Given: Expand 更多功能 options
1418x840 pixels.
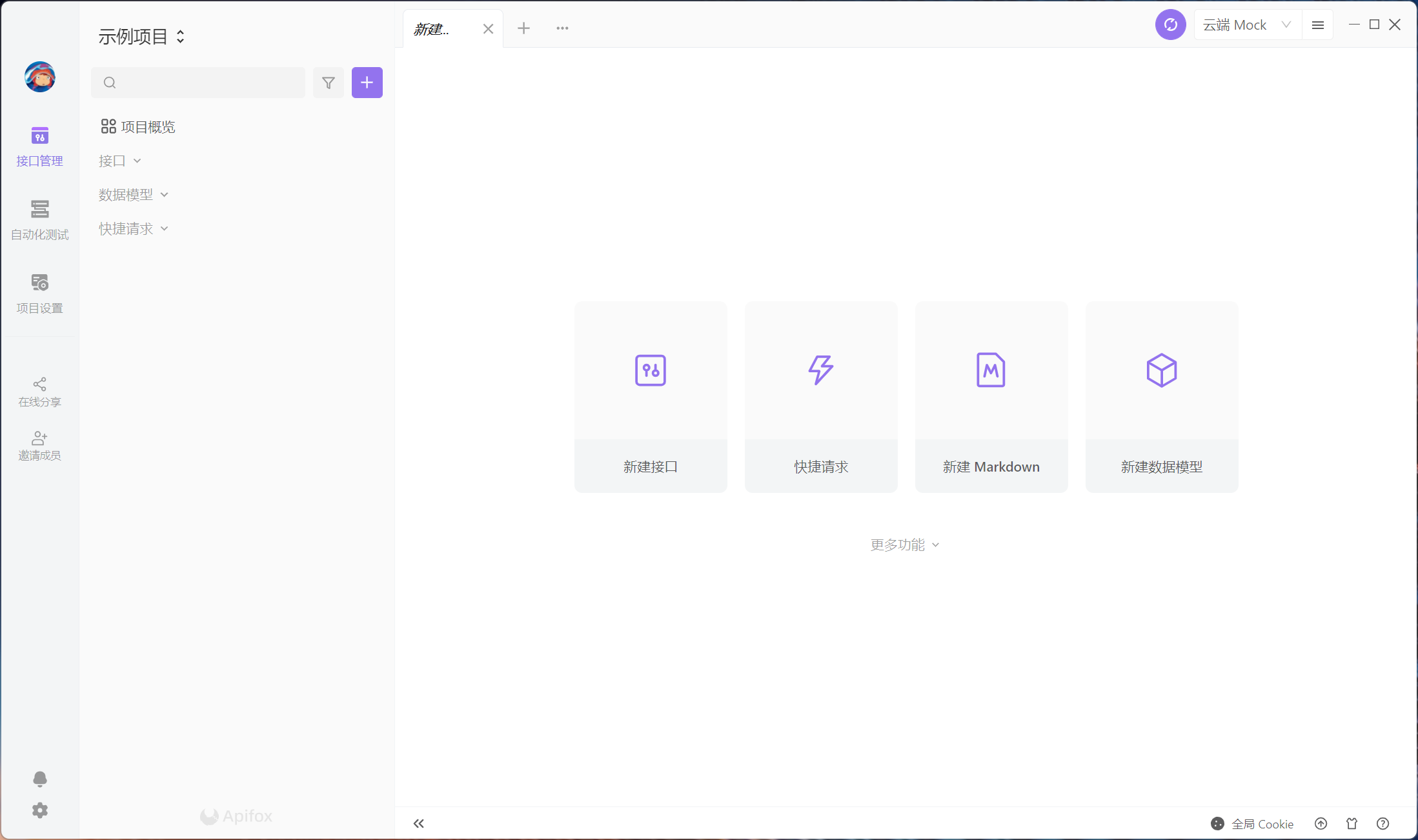Looking at the screenshot, I should click(x=904, y=545).
